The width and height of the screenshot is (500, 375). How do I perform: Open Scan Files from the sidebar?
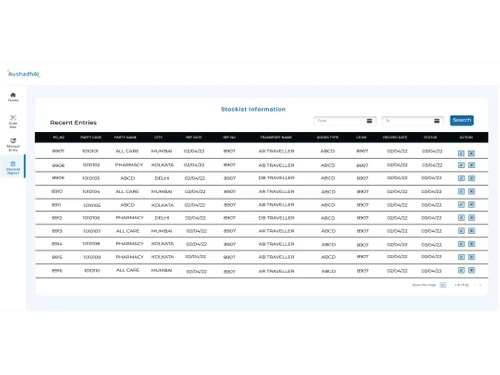pos(13,121)
